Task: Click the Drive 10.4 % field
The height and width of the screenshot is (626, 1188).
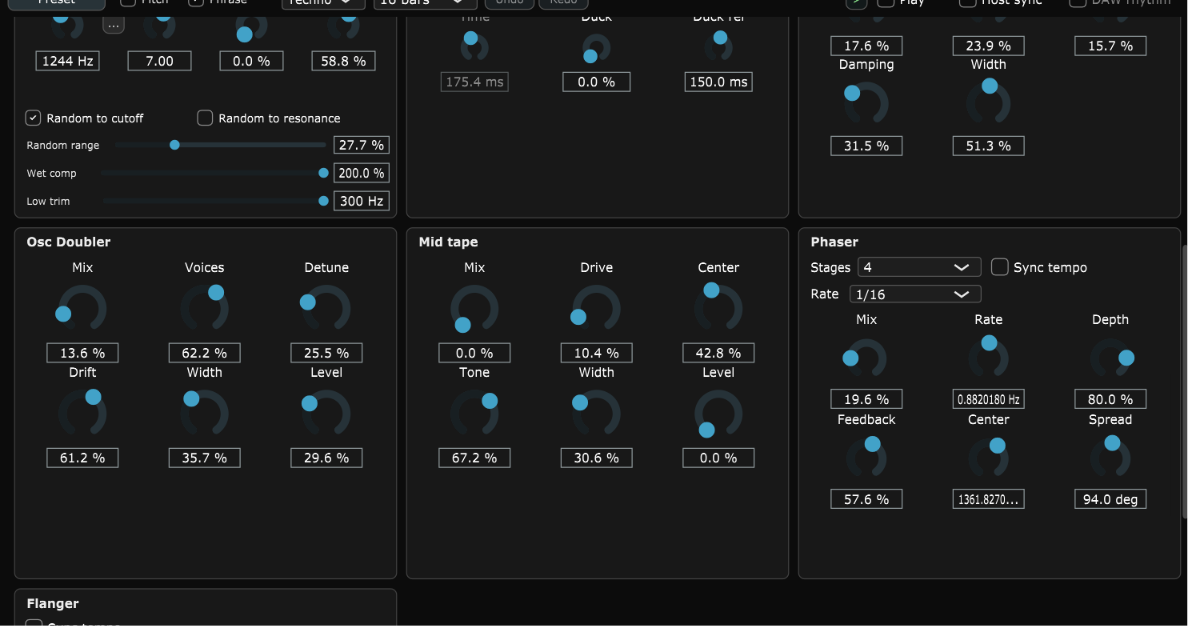Action: point(596,352)
